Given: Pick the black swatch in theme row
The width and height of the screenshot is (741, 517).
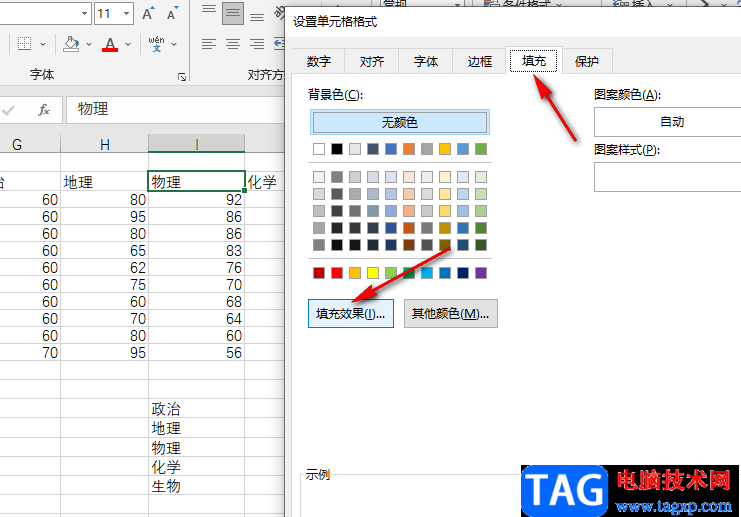Looking at the screenshot, I should tap(337, 149).
